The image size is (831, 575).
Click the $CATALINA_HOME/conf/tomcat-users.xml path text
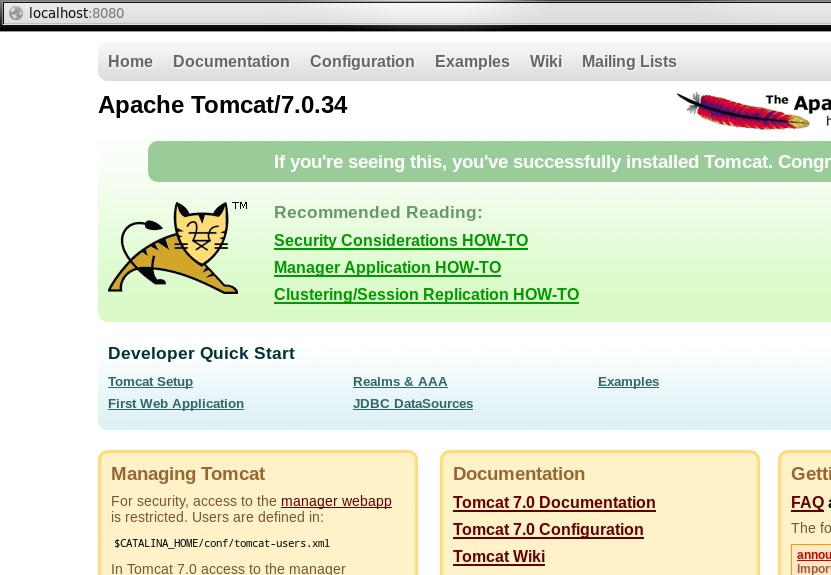point(222,543)
